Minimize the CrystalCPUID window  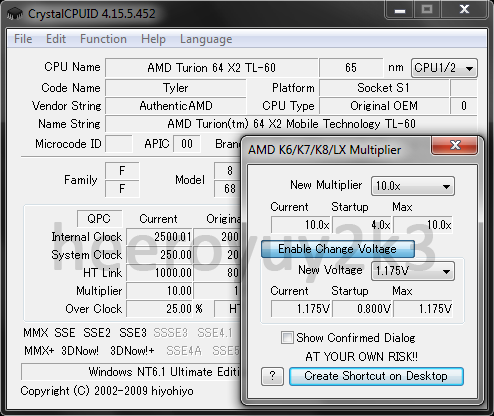(400, 10)
